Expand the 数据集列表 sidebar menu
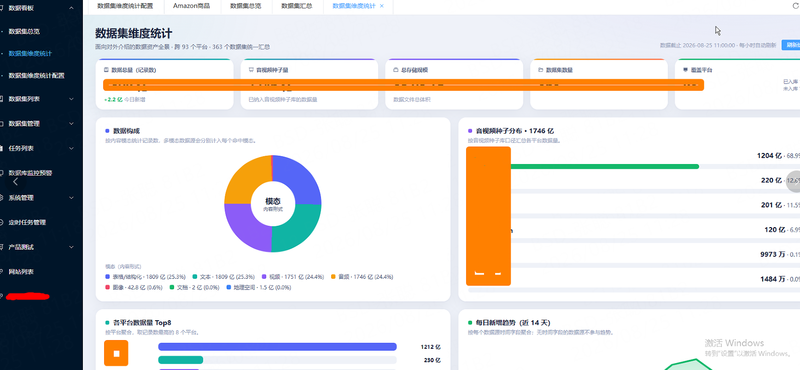 point(71,98)
